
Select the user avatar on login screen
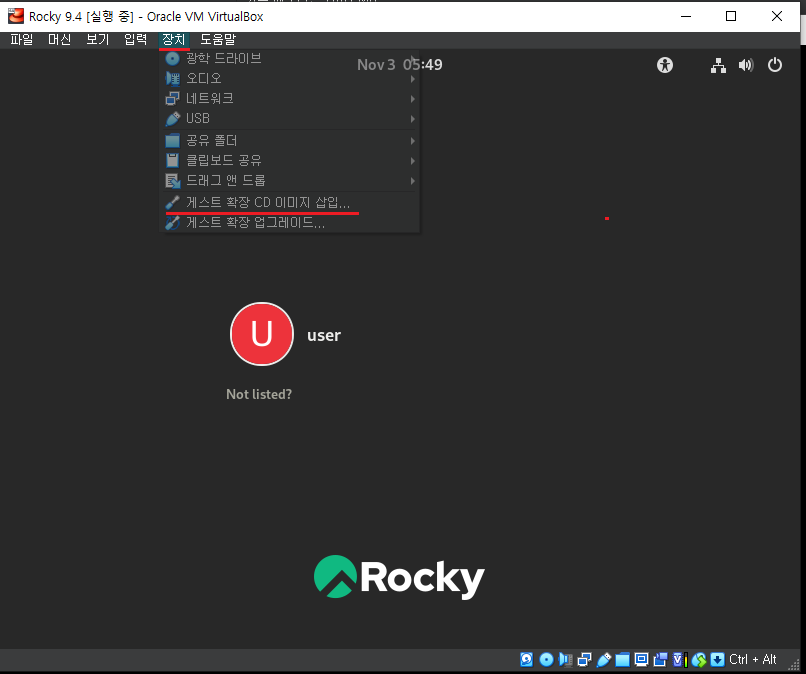262,334
